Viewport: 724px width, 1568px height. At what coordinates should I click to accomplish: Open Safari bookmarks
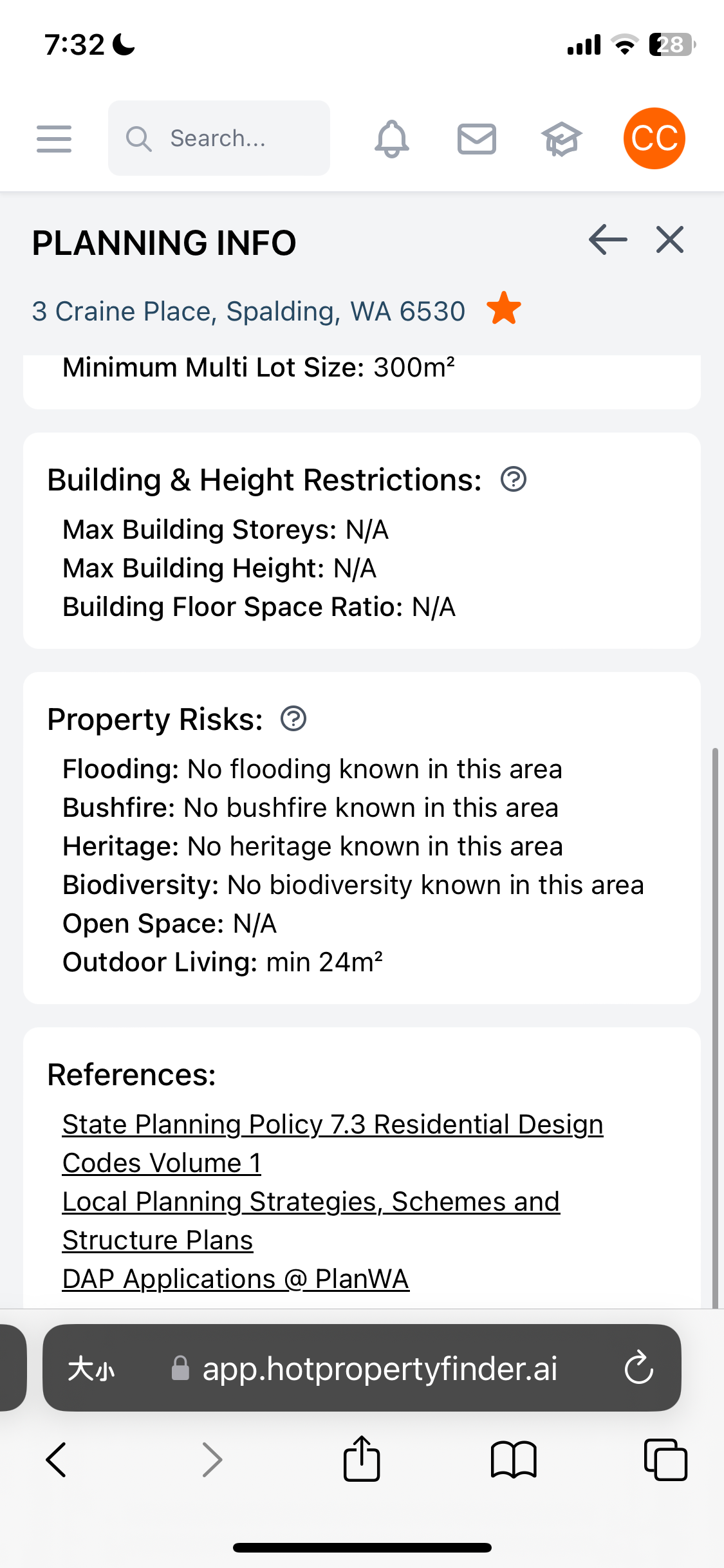coord(513,1459)
